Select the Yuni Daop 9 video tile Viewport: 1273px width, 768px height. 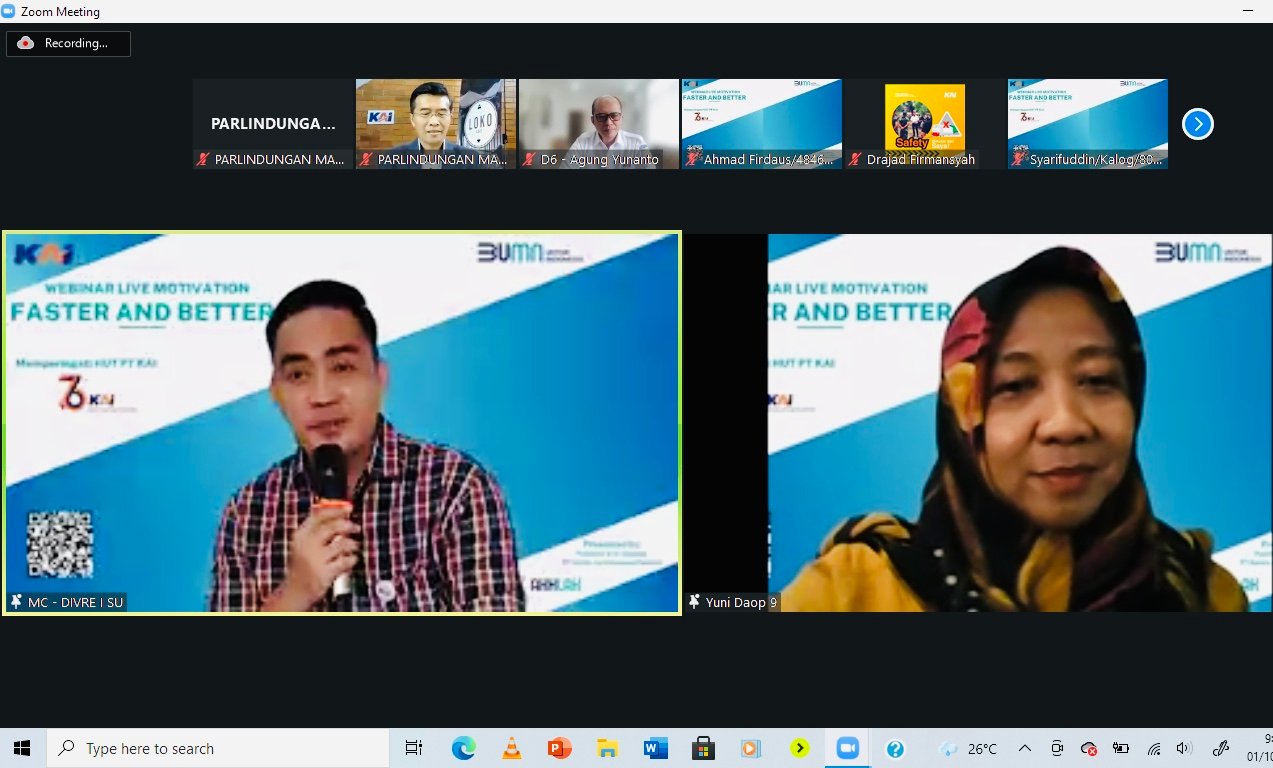(976, 422)
